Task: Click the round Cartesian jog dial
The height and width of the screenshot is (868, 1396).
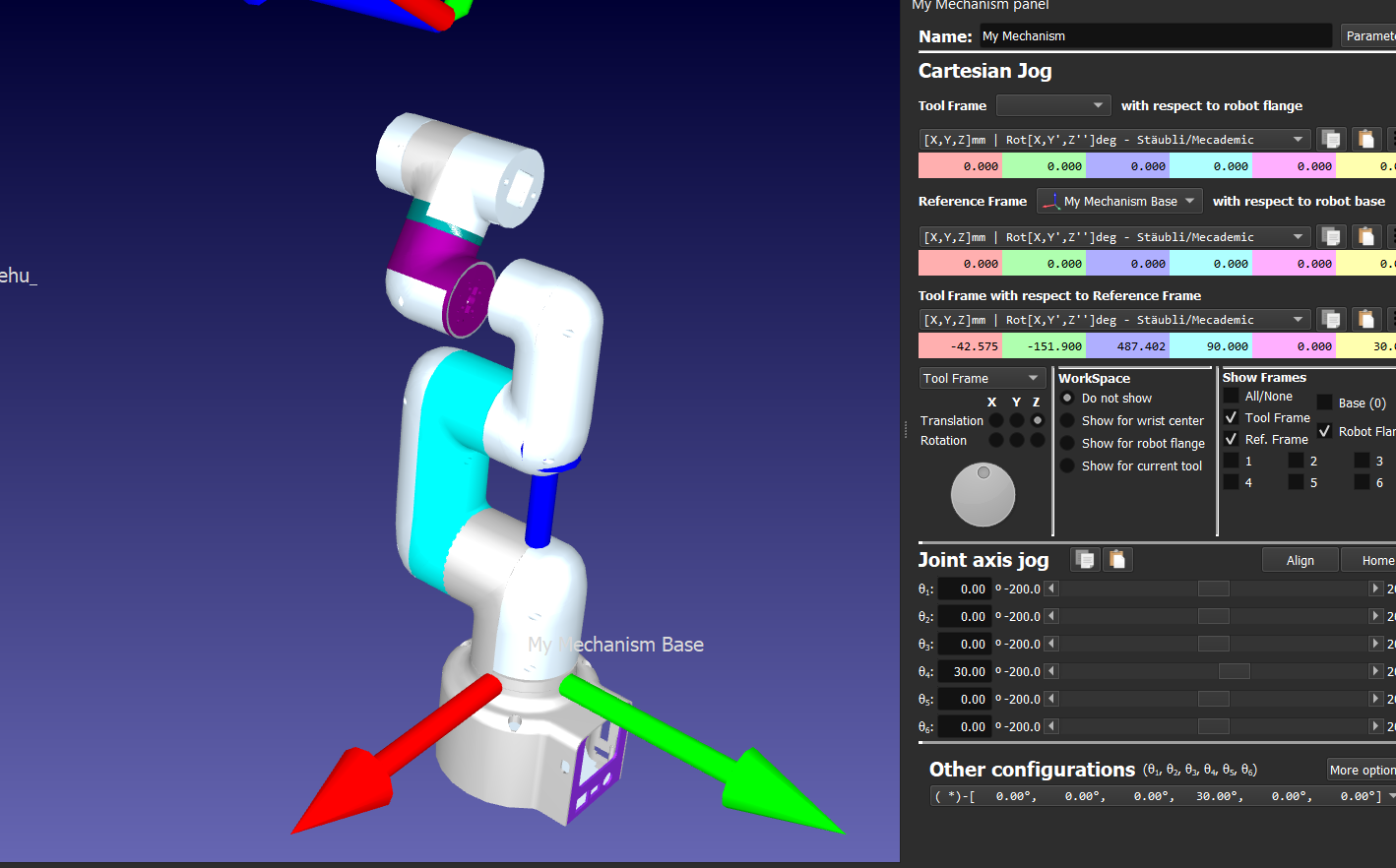Action: point(983,494)
